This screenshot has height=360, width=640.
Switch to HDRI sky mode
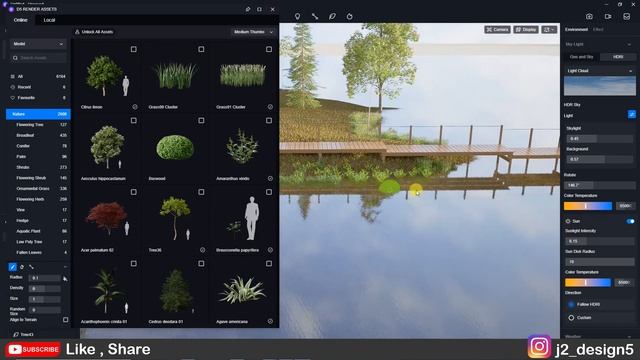tap(618, 57)
